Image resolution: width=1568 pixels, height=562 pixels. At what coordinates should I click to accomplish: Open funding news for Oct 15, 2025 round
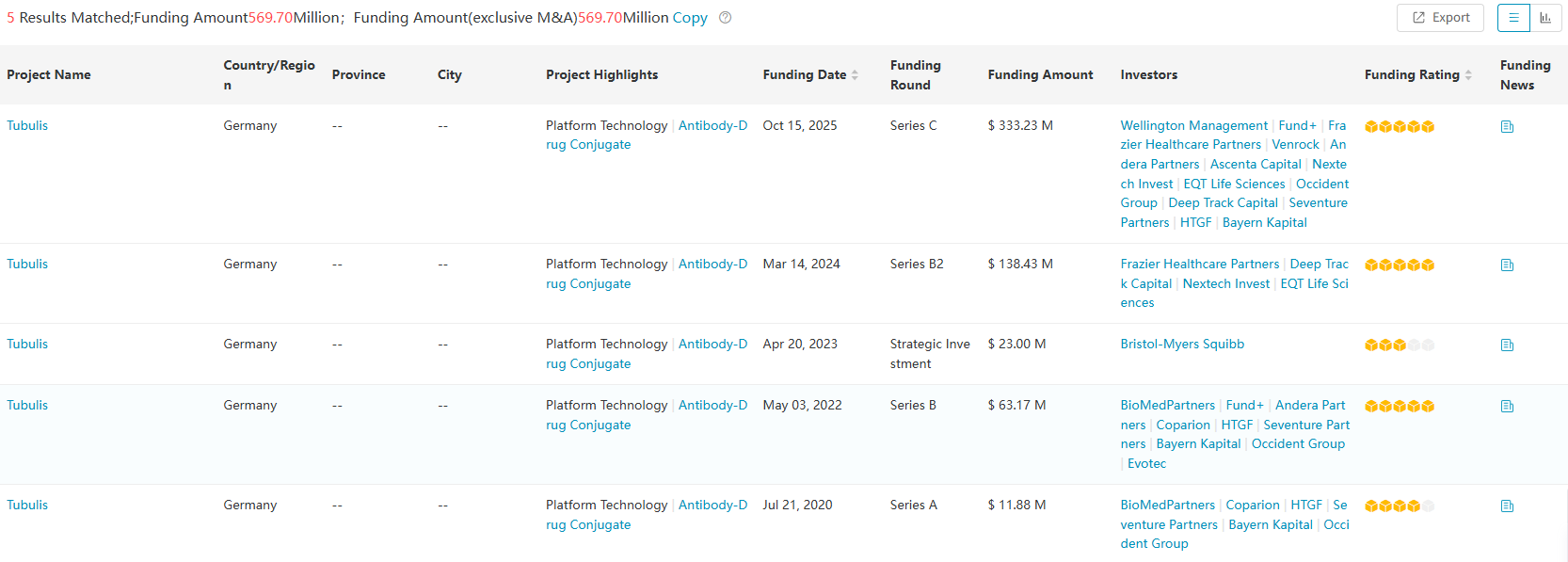coord(1507,126)
